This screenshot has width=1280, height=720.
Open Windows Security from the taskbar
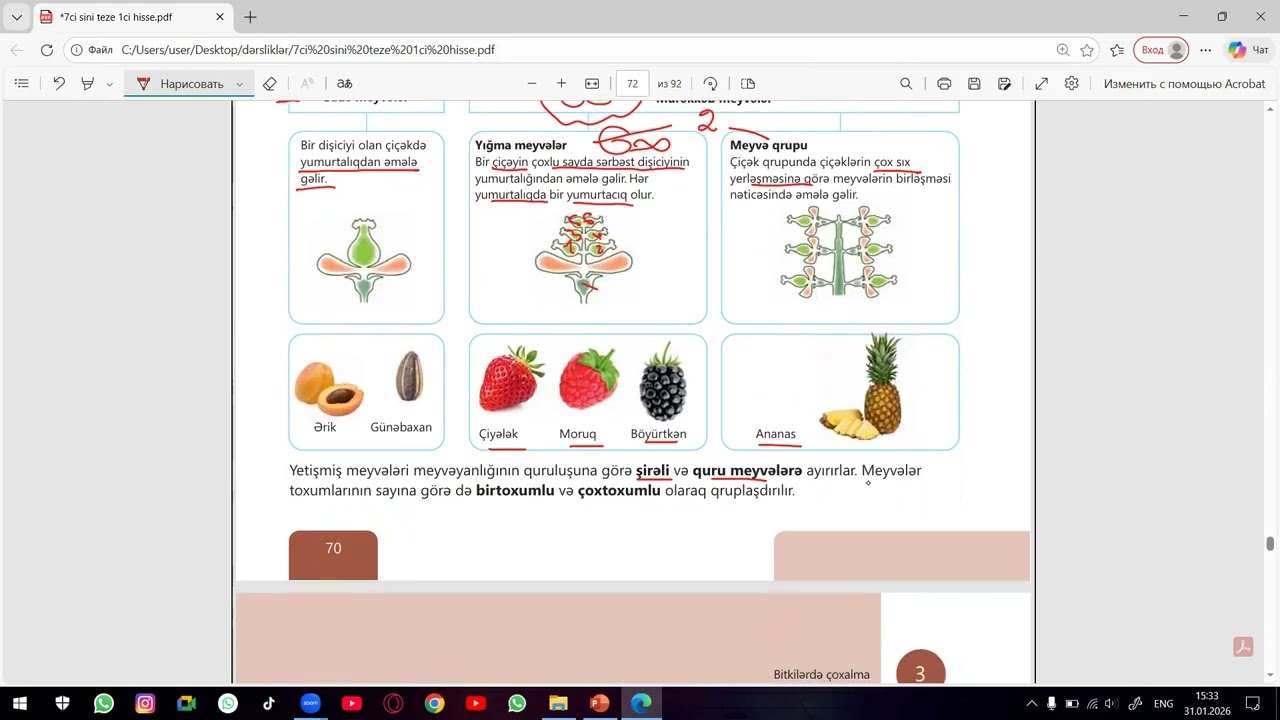(62, 703)
